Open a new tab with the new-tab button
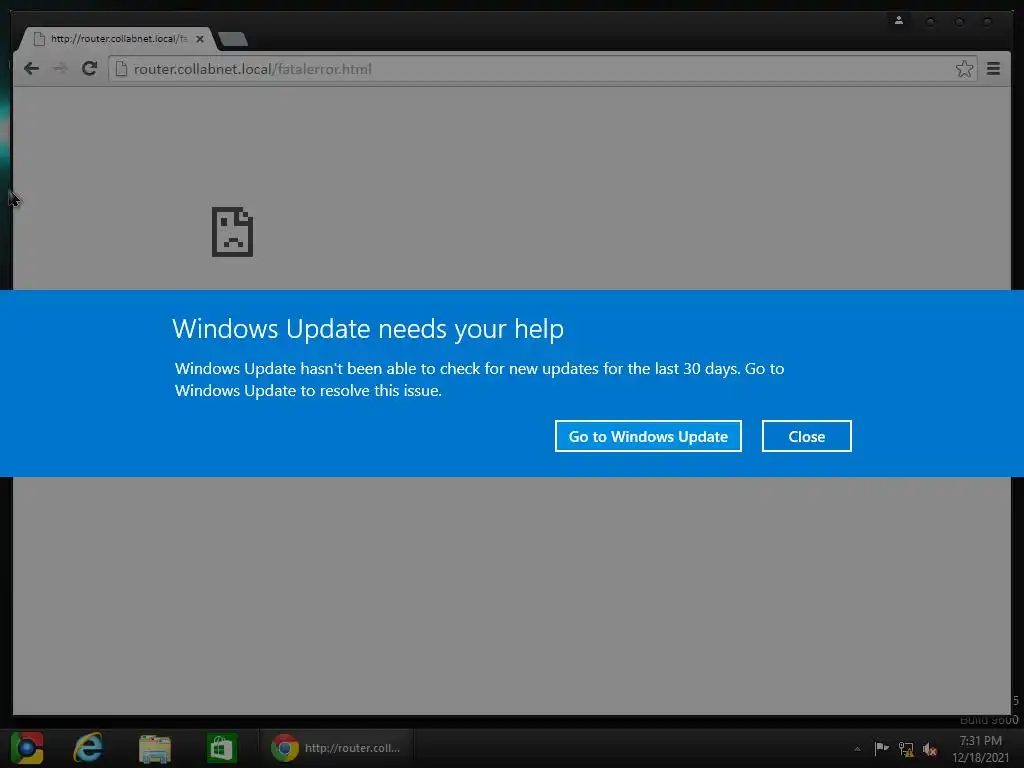Screen dimensions: 1024x768 pos(232,39)
